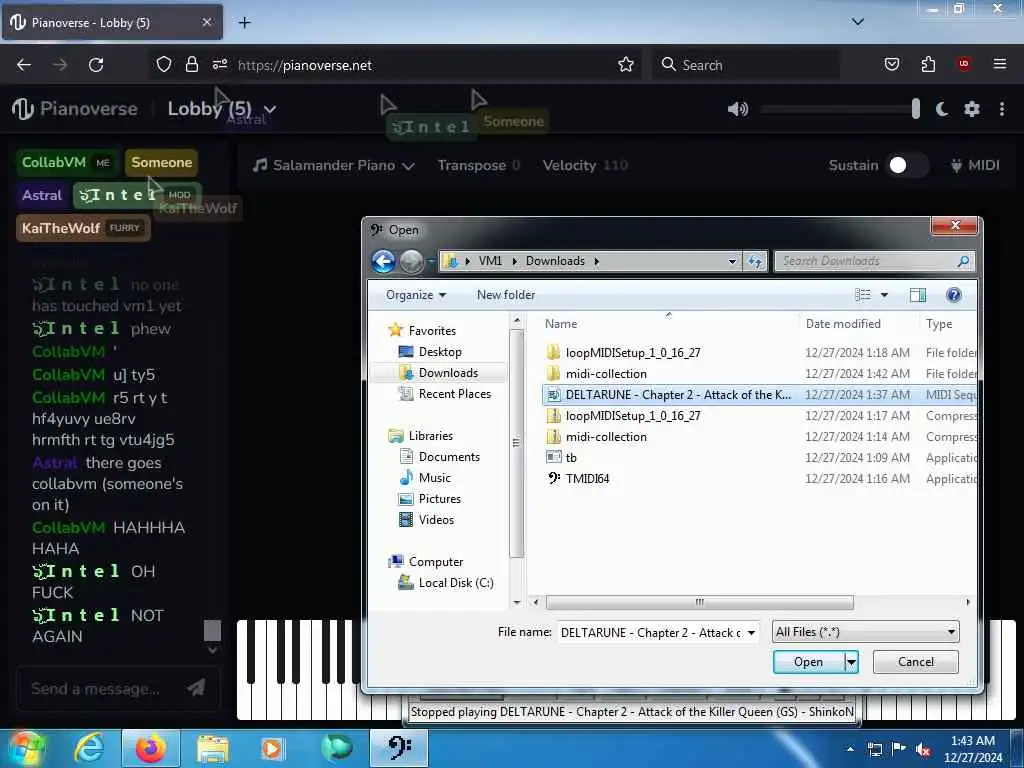Click the Open button split arrow
This screenshot has width=1024, height=768.
[x=851, y=662]
